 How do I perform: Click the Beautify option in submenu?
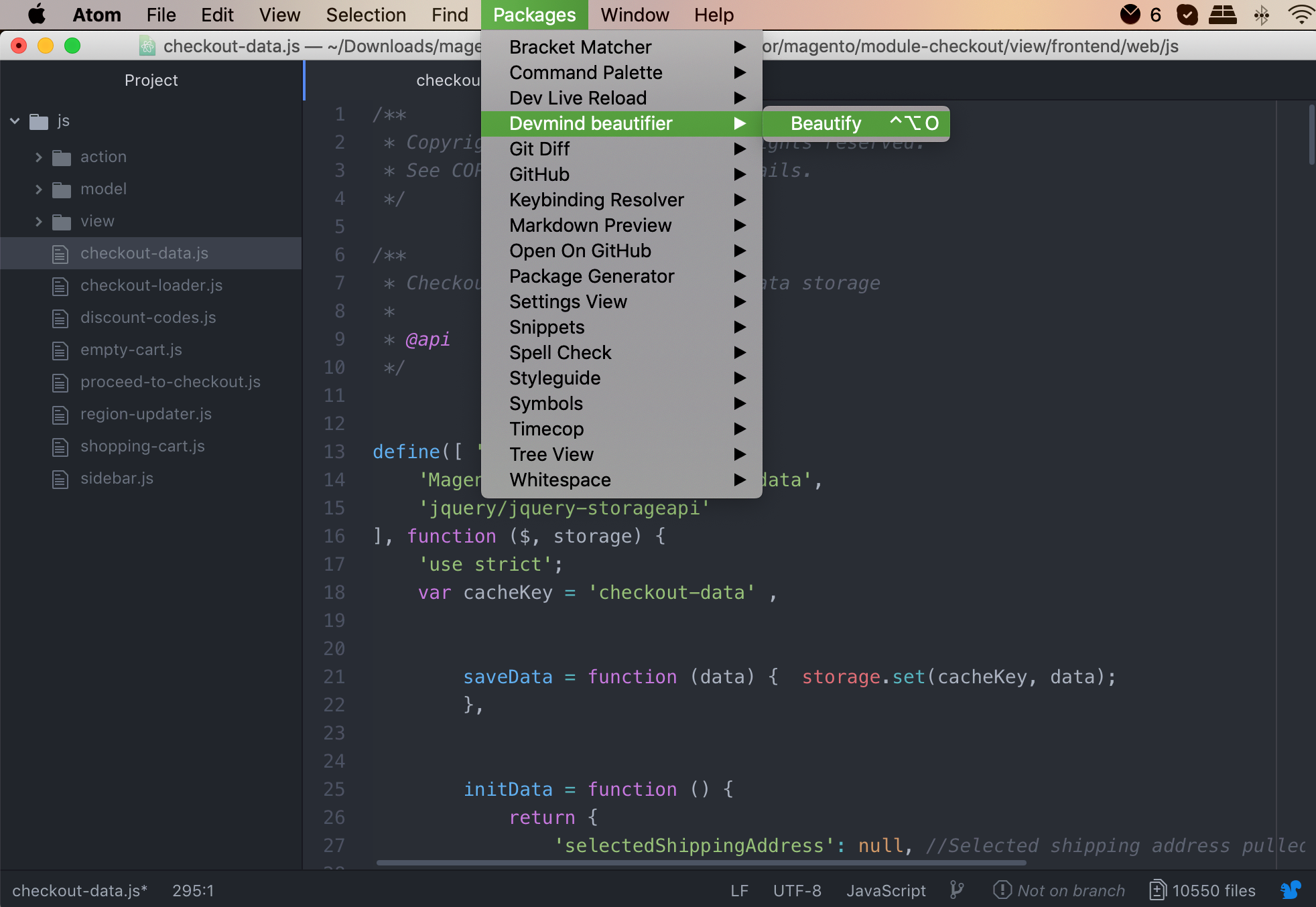click(x=826, y=123)
